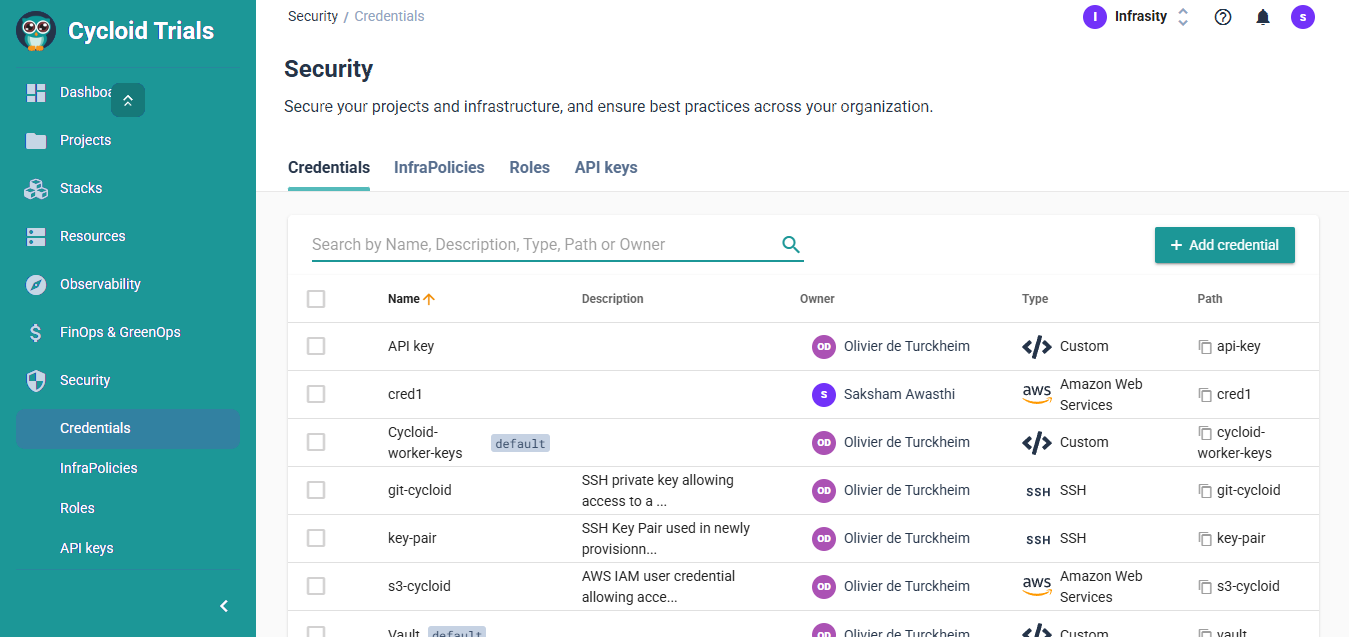1349x637 pixels.
Task: Open Credentials in the sidebar submenu
Action: tap(128, 429)
